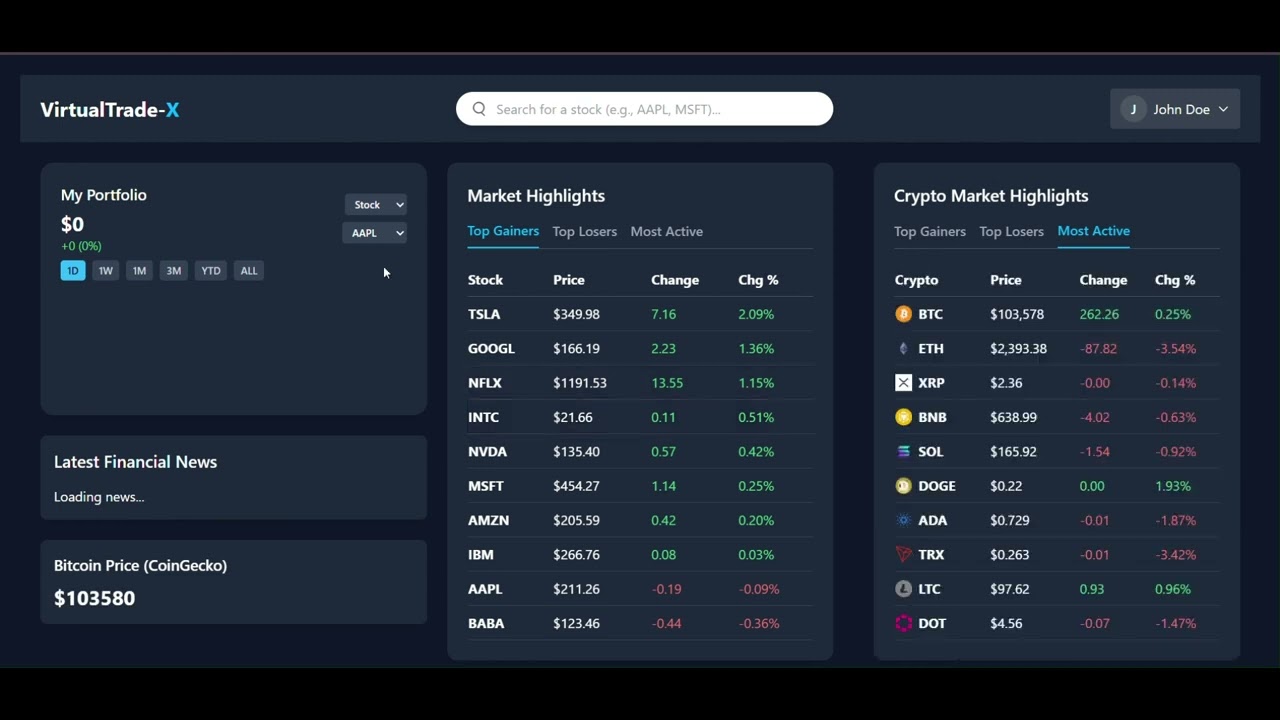1280x720 pixels.
Task: Click the DOT coin icon
Action: tap(904, 623)
